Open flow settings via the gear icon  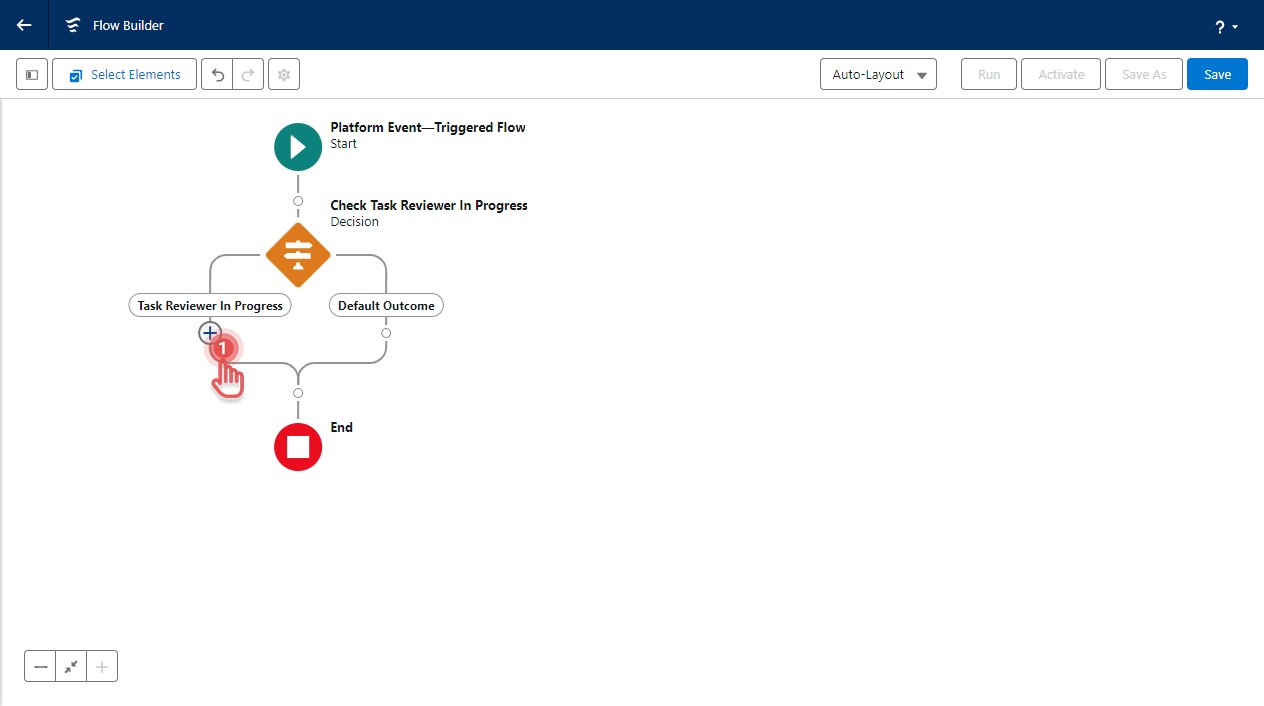click(x=283, y=74)
